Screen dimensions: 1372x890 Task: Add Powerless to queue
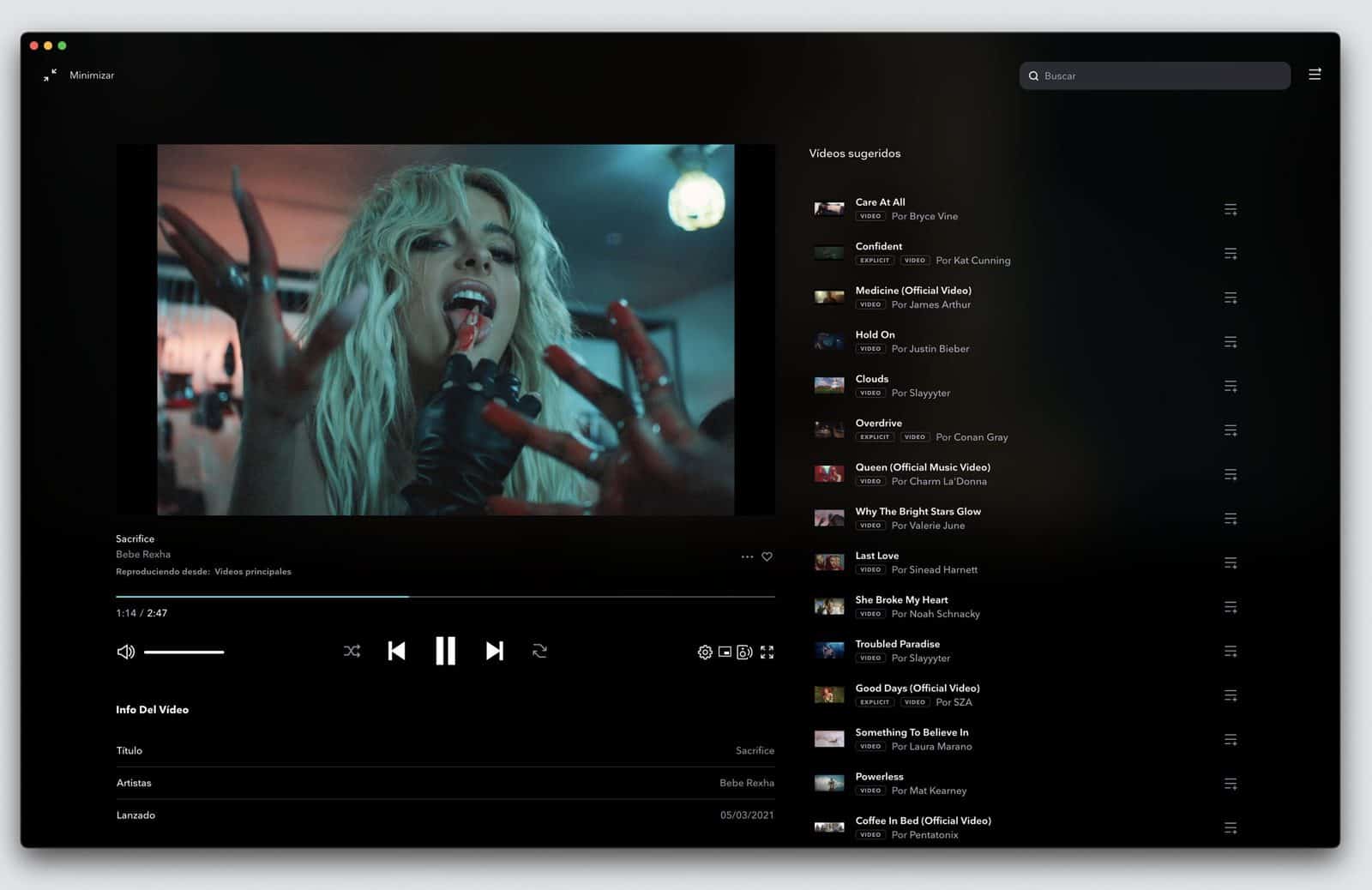click(x=1231, y=784)
